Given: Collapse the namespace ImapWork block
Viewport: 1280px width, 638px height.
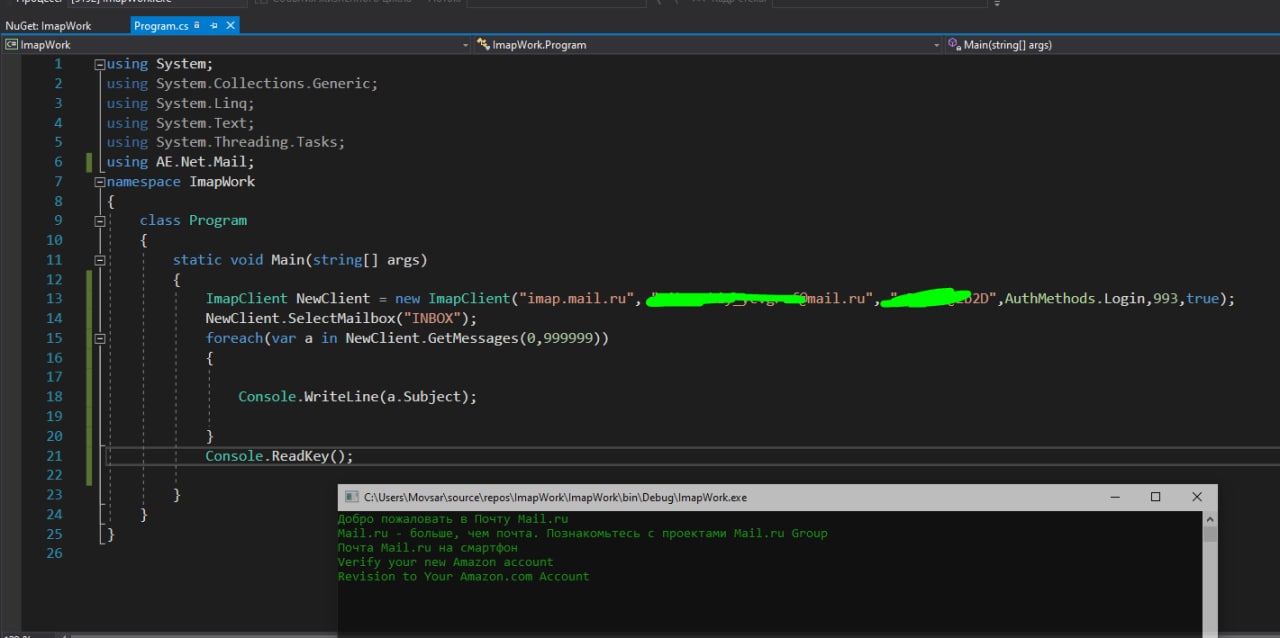Looking at the screenshot, I should coord(99,182).
